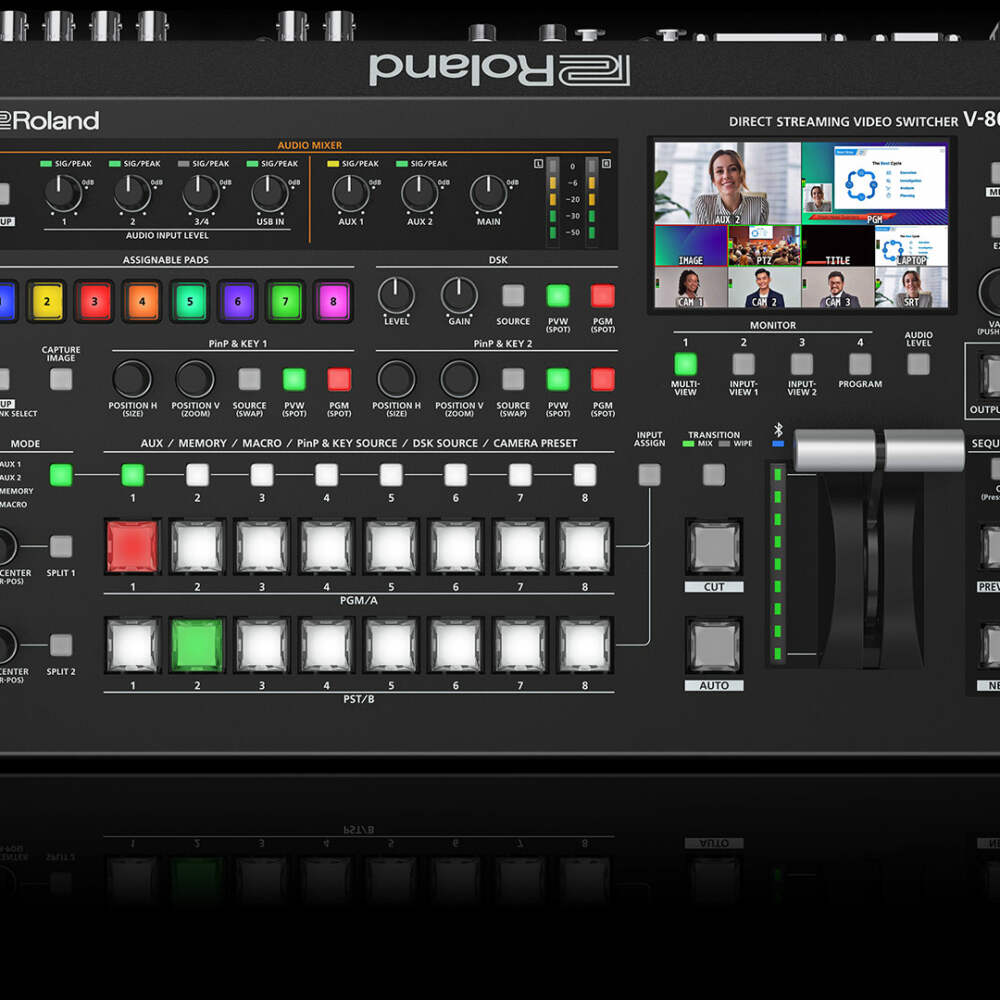Toggle PinP & KEY 2 PVW button

(558, 379)
